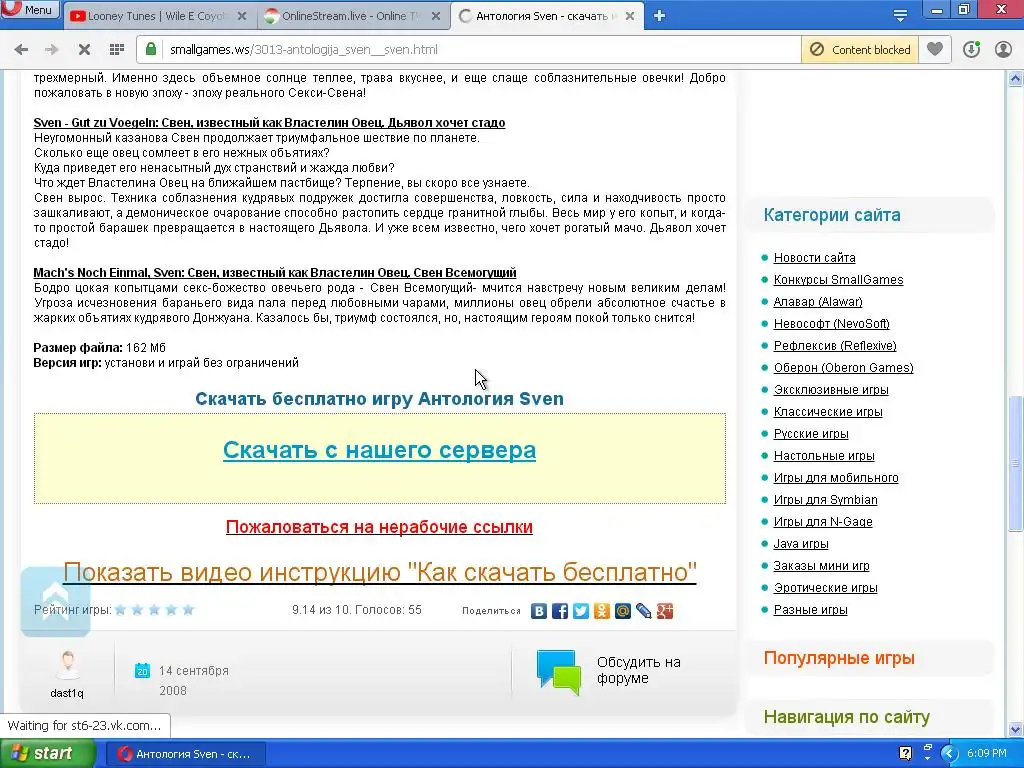Share via VK icon

[x=539, y=611]
